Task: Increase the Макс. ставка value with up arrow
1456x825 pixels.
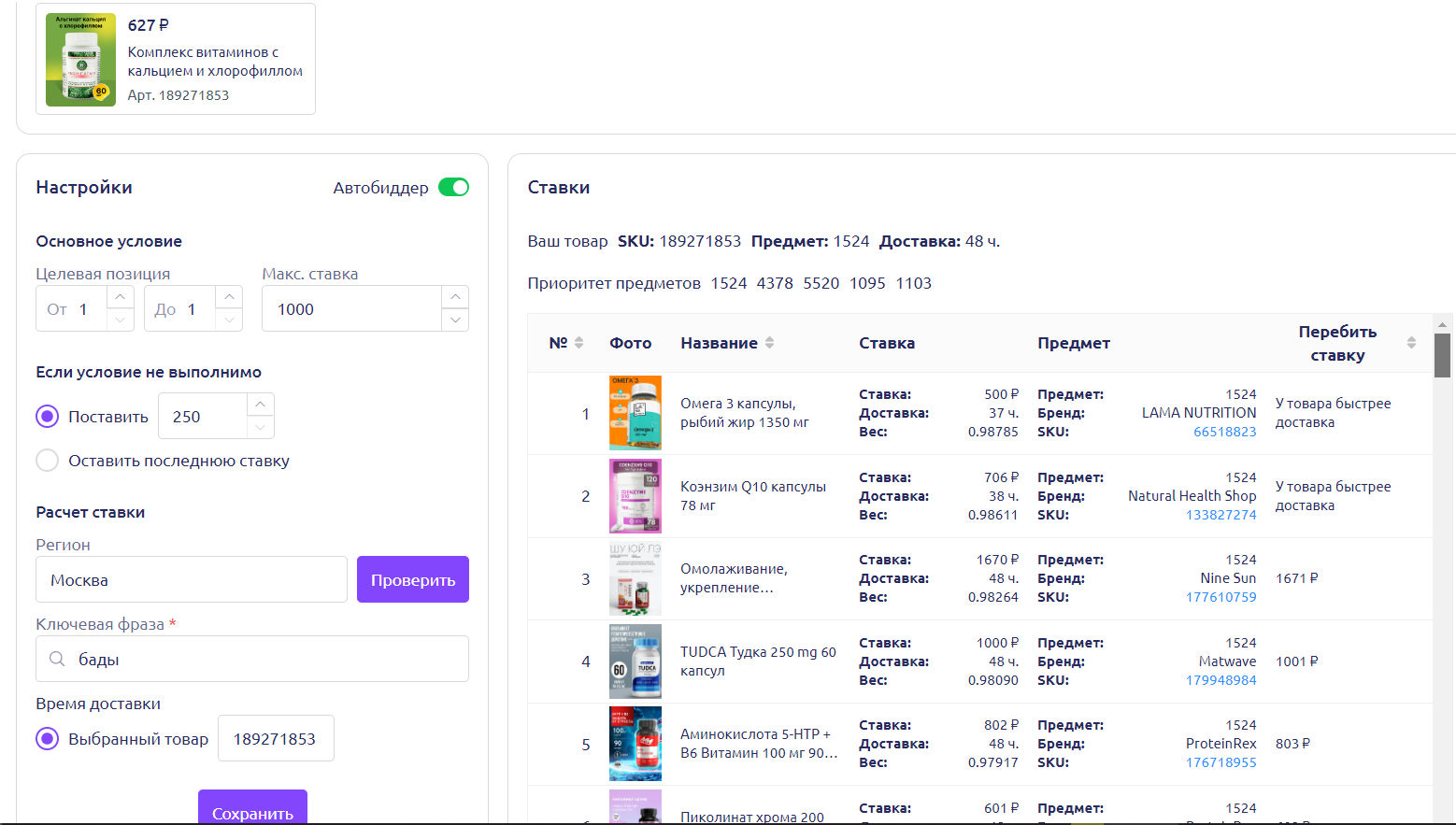Action: (x=455, y=297)
